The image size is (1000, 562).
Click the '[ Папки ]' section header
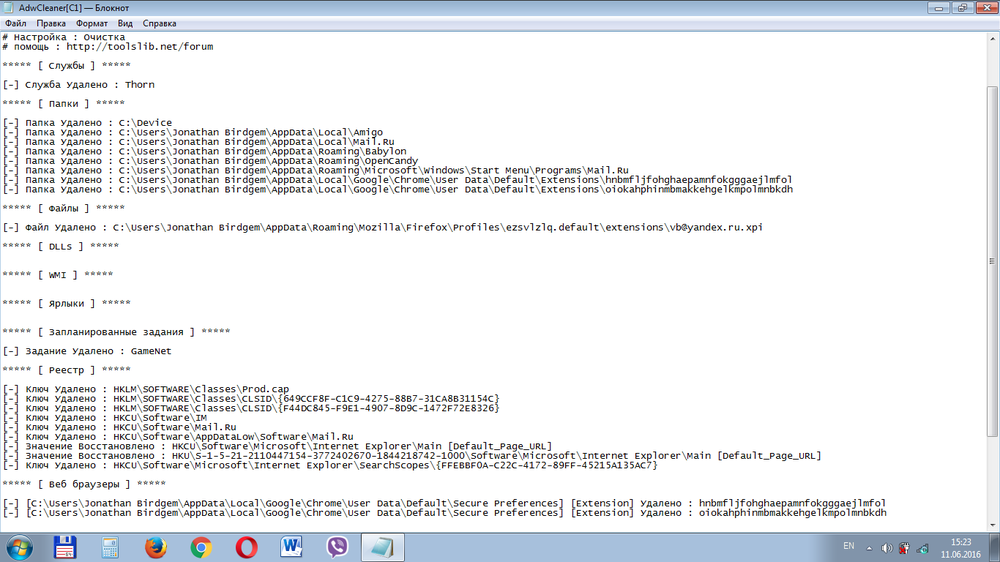(64, 103)
